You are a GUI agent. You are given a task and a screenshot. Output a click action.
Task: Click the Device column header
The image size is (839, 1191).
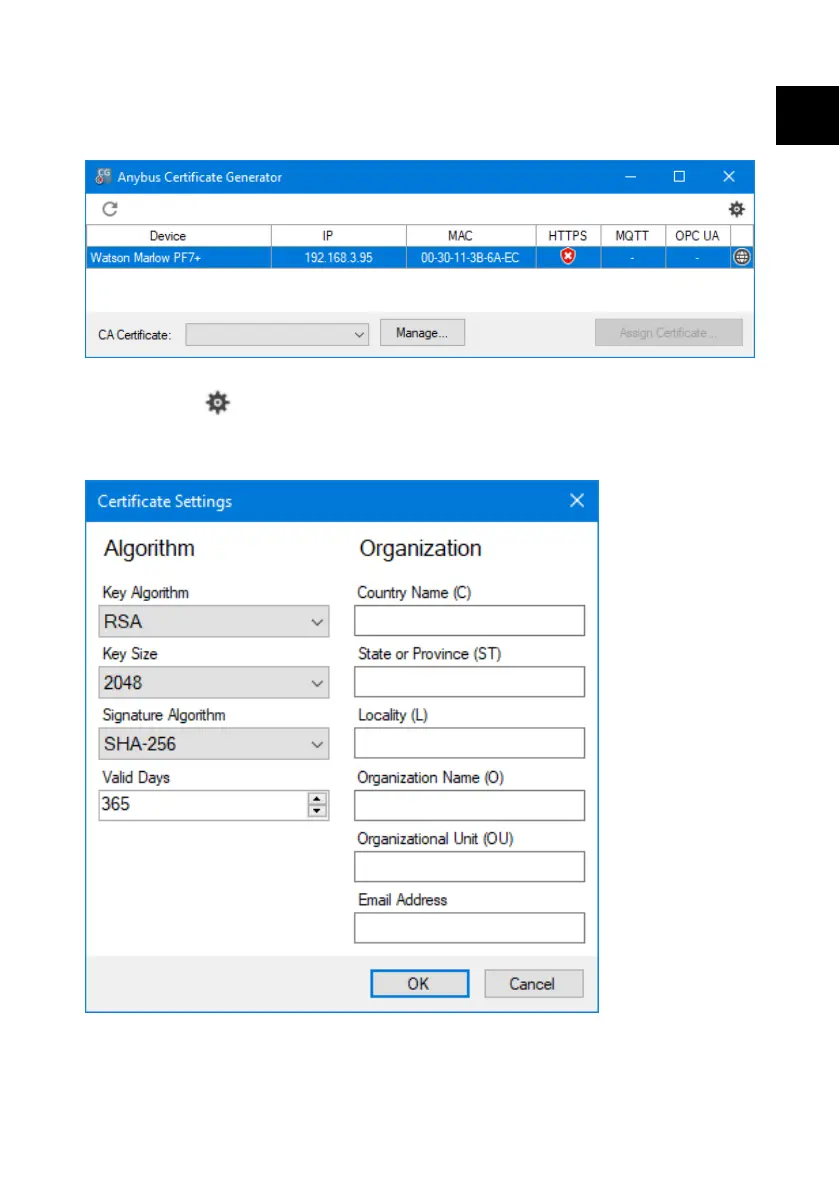[x=178, y=235]
